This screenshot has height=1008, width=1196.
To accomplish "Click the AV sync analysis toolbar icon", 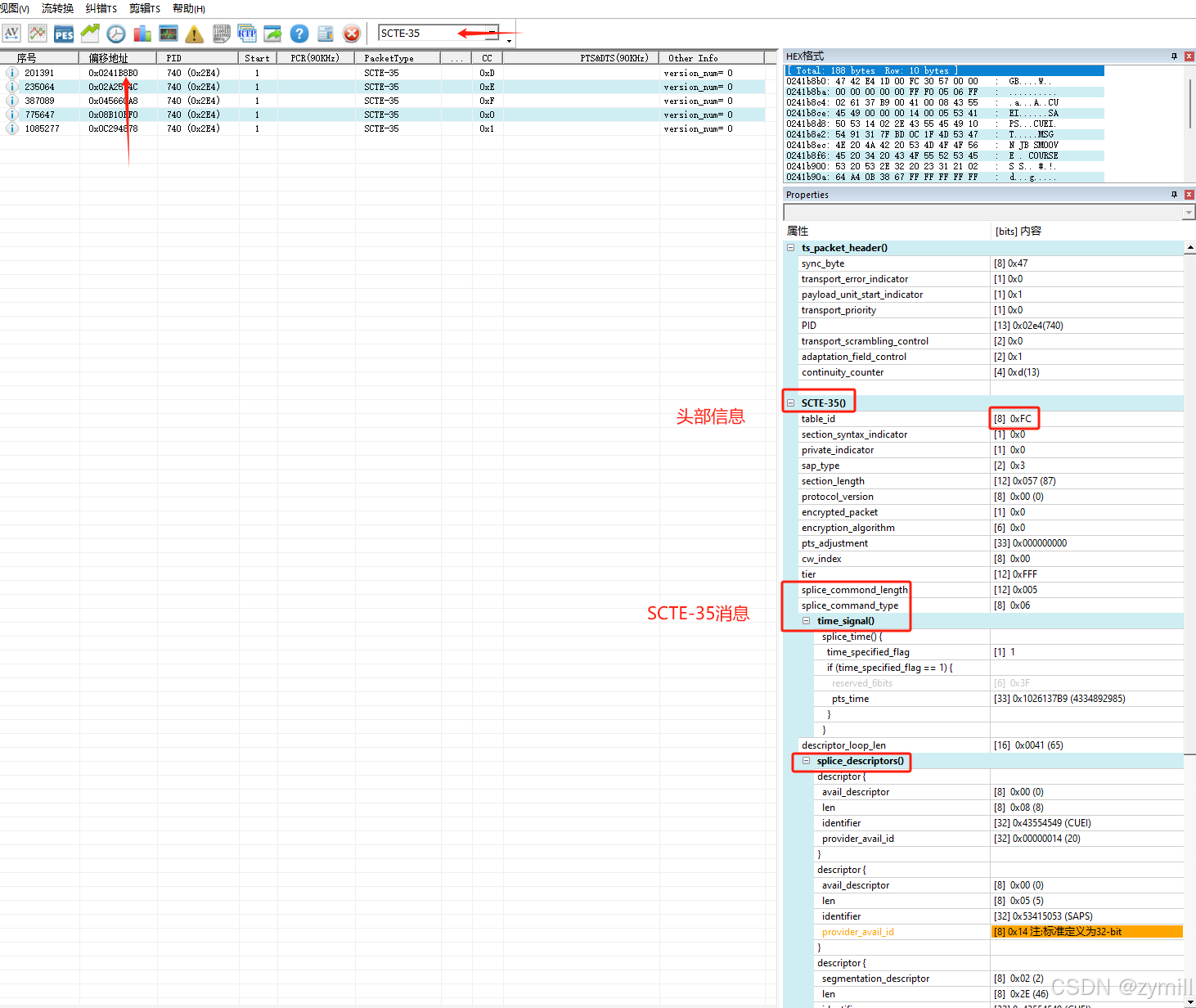I will (x=11, y=34).
